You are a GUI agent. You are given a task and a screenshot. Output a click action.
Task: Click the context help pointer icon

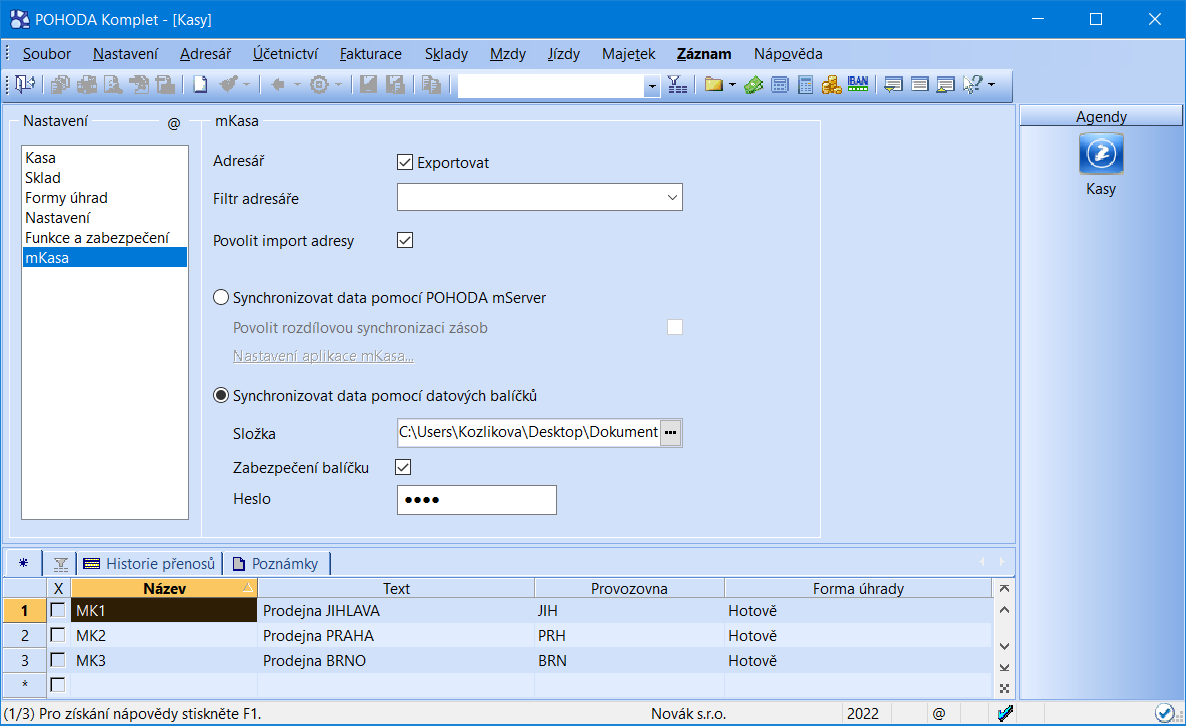tap(972, 85)
